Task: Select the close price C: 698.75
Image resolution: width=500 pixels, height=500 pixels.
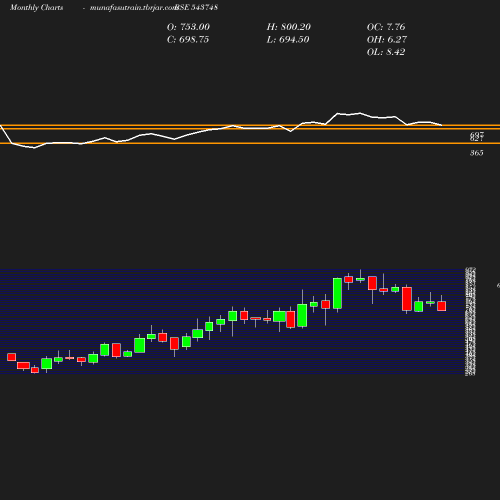Action: pos(188,39)
